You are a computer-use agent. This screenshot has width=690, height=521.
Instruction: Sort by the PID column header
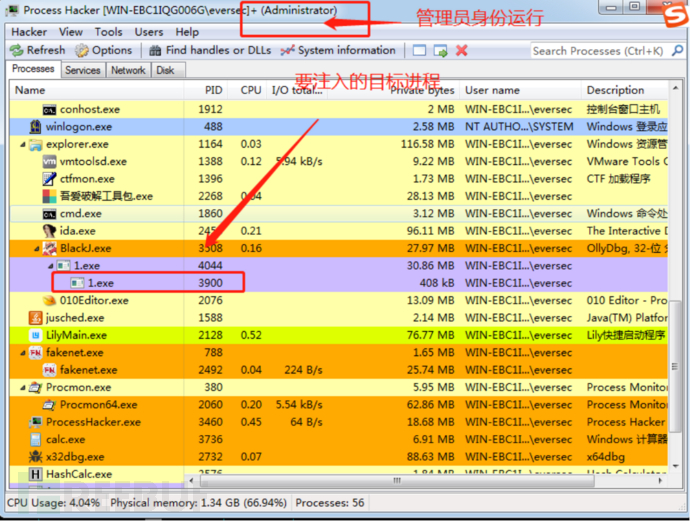point(206,90)
